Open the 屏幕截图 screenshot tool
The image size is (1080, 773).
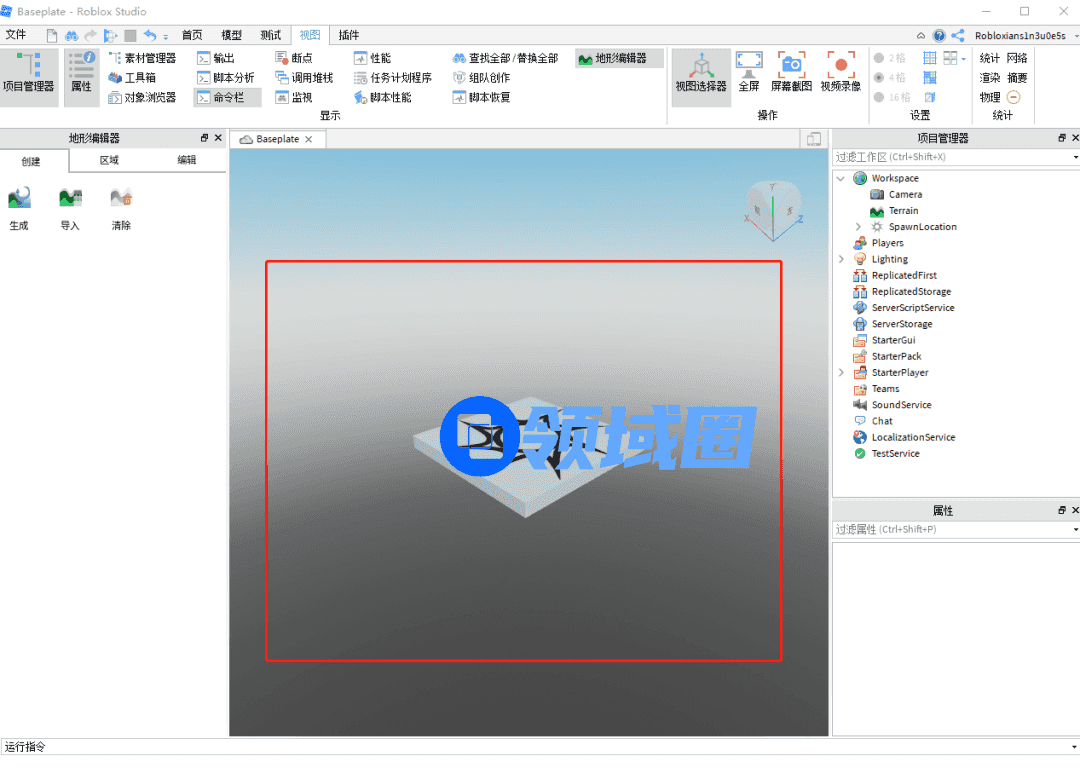791,71
